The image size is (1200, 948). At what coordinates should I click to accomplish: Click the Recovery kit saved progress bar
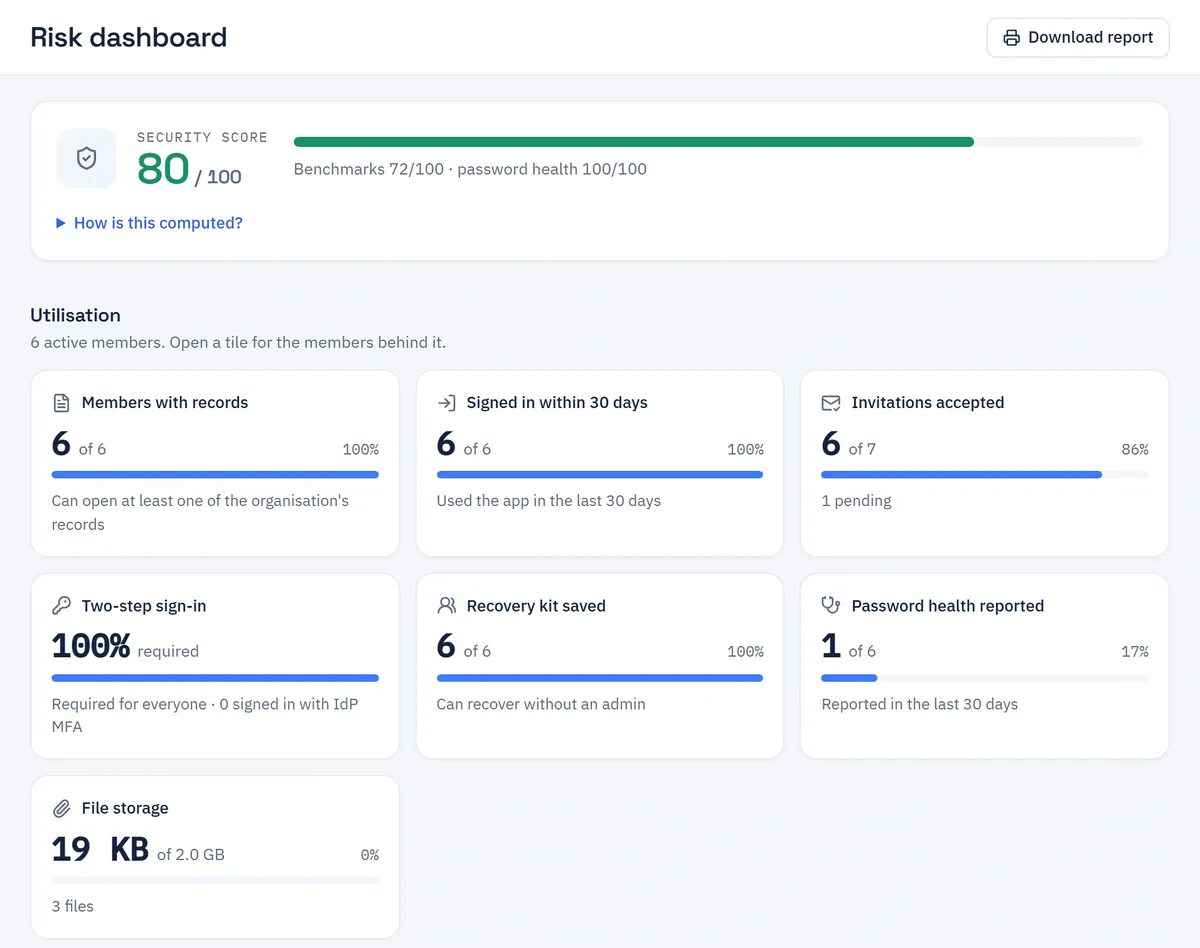click(x=600, y=678)
